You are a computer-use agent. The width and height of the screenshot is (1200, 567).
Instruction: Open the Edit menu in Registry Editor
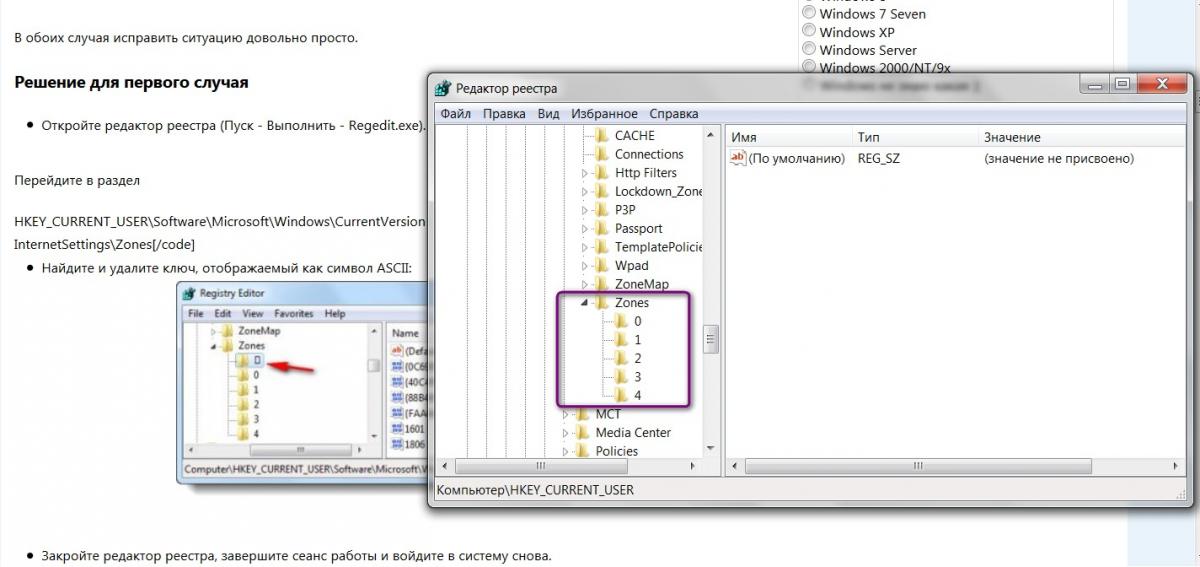[223, 313]
